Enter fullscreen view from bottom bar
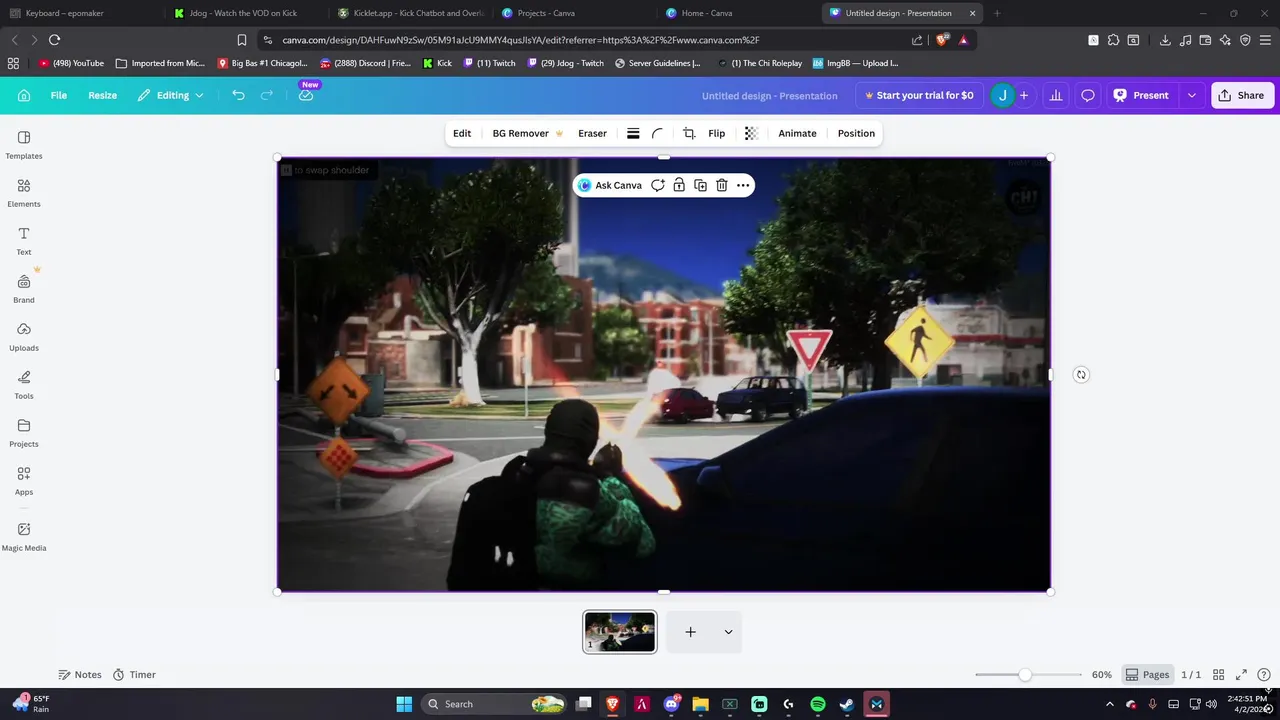 click(x=1241, y=675)
